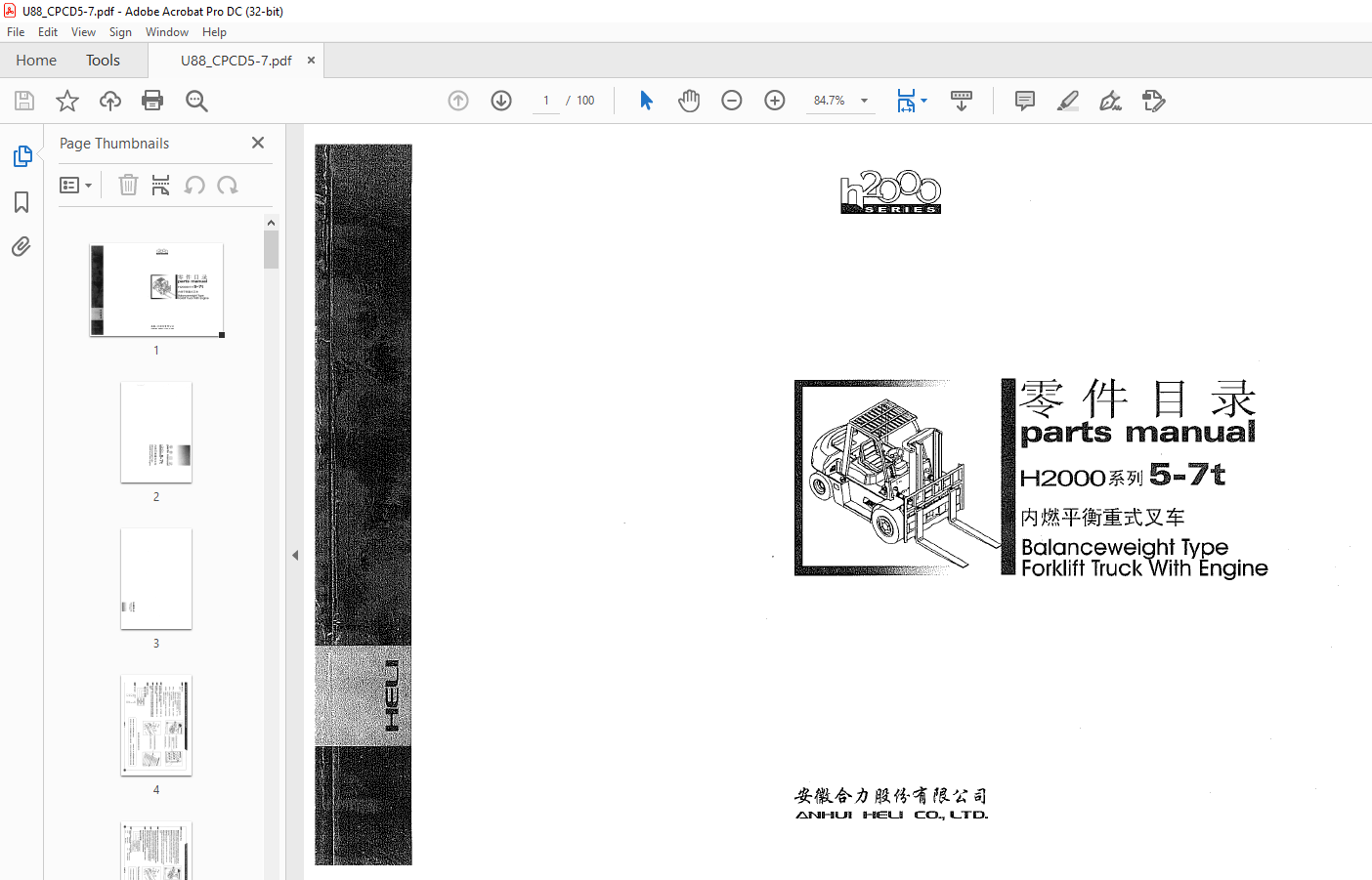Screen dimensions: 1372x880
Task: Select page 1 thumbnail
Action: (156, 290)
